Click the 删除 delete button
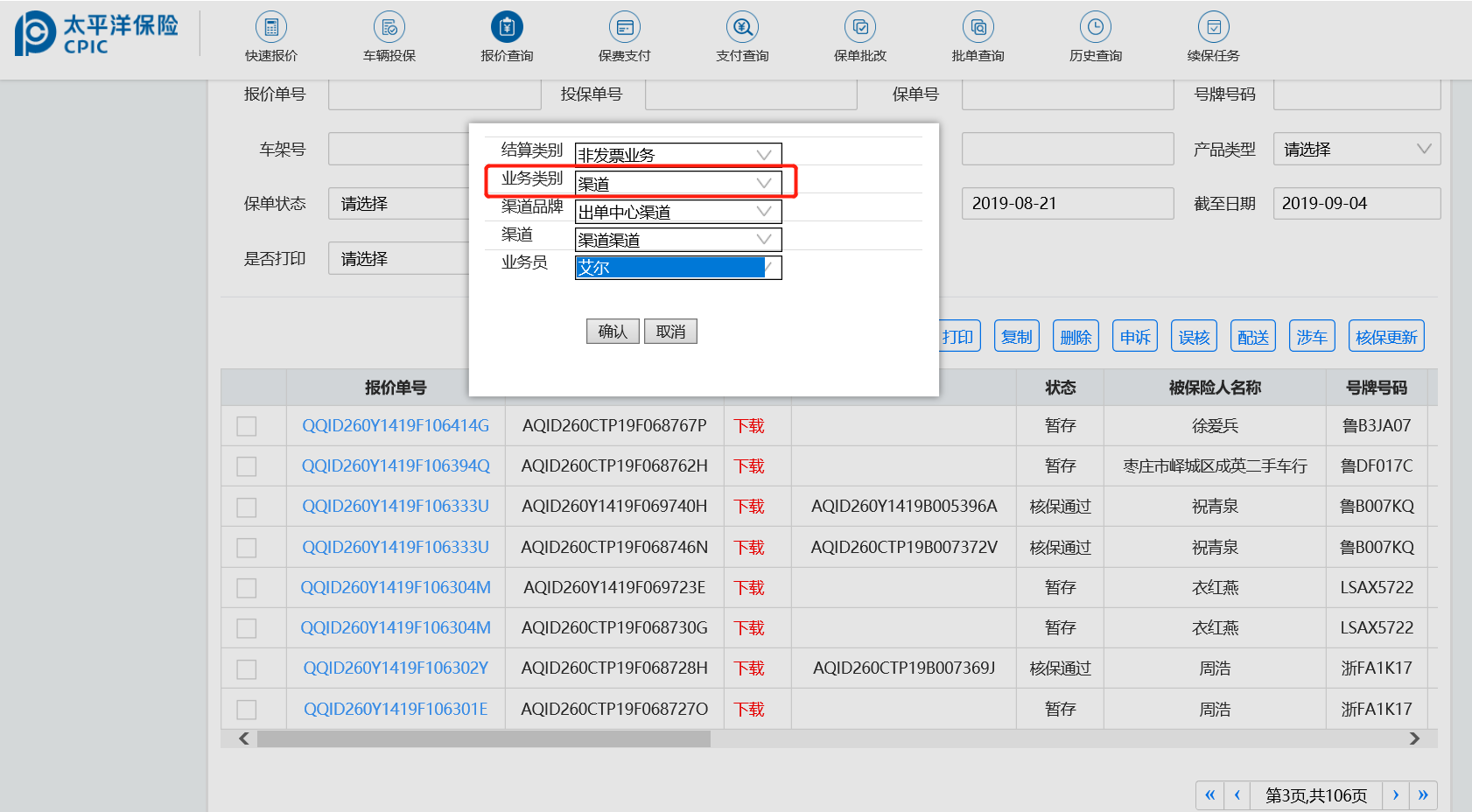The width and height of the screenshot is (1472, 812). pos(1076,336)
